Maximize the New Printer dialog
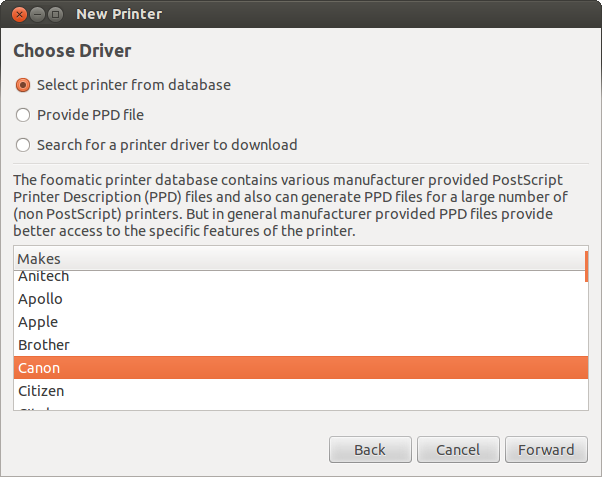The width and height of the screenshot is (602, 477). click(55, 15)
